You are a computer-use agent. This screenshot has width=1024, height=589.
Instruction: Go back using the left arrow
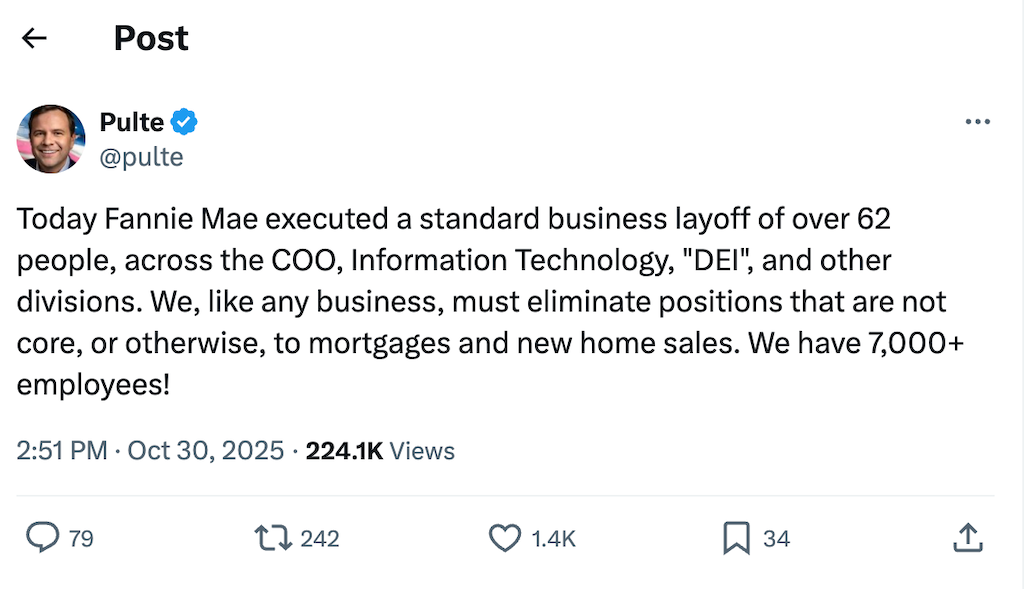click(34, 37)
